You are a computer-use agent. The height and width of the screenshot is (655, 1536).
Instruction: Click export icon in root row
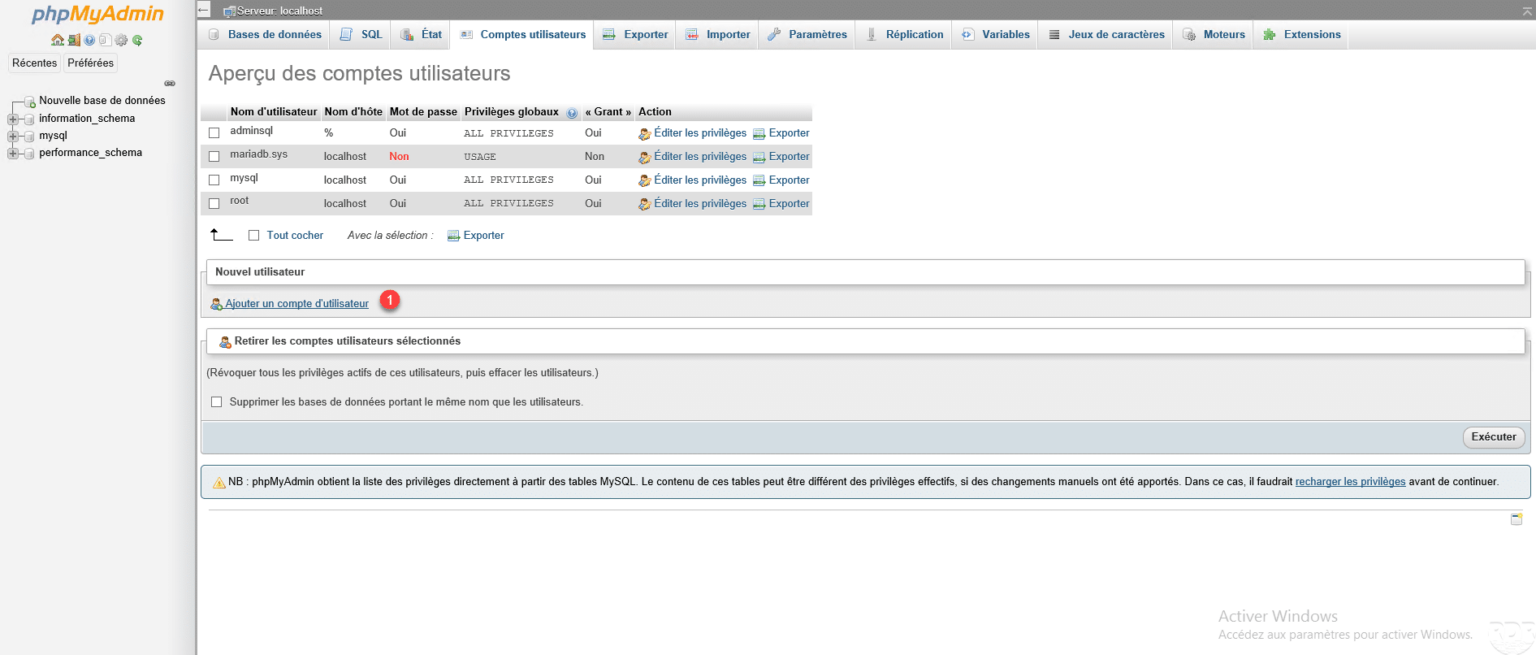(759, 204)
